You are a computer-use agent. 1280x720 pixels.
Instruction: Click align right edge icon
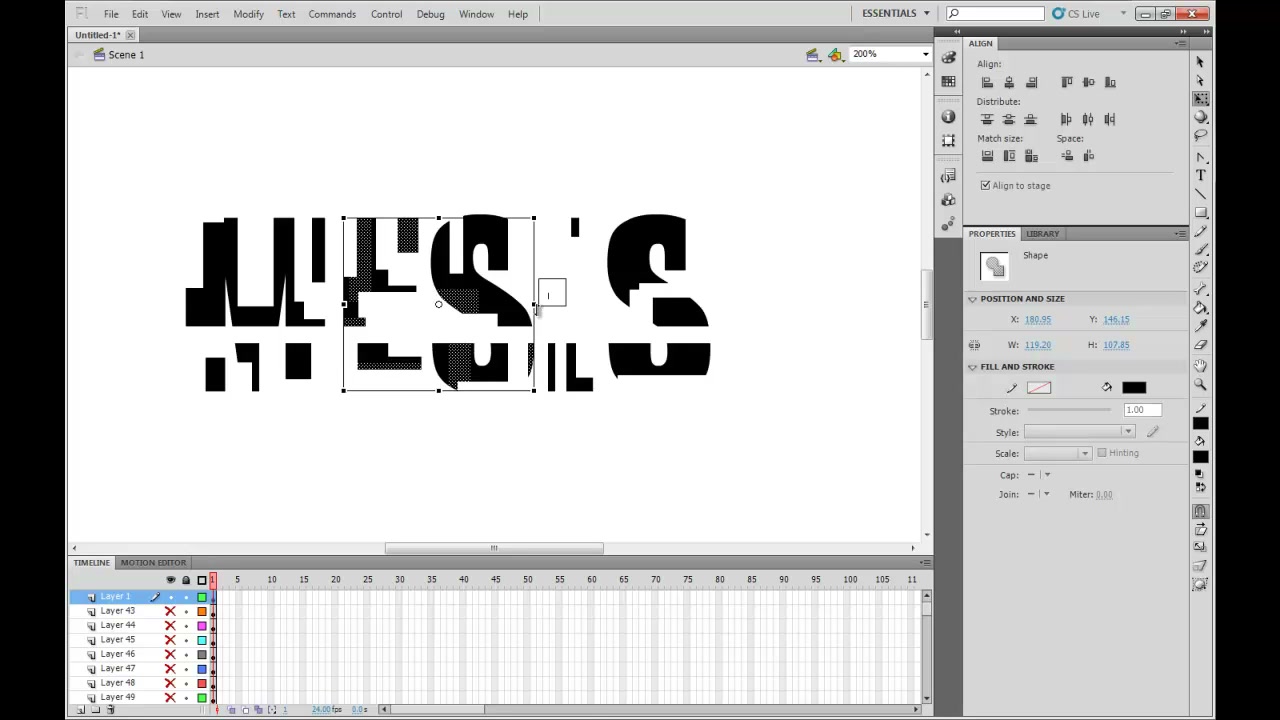[1031, 82]
